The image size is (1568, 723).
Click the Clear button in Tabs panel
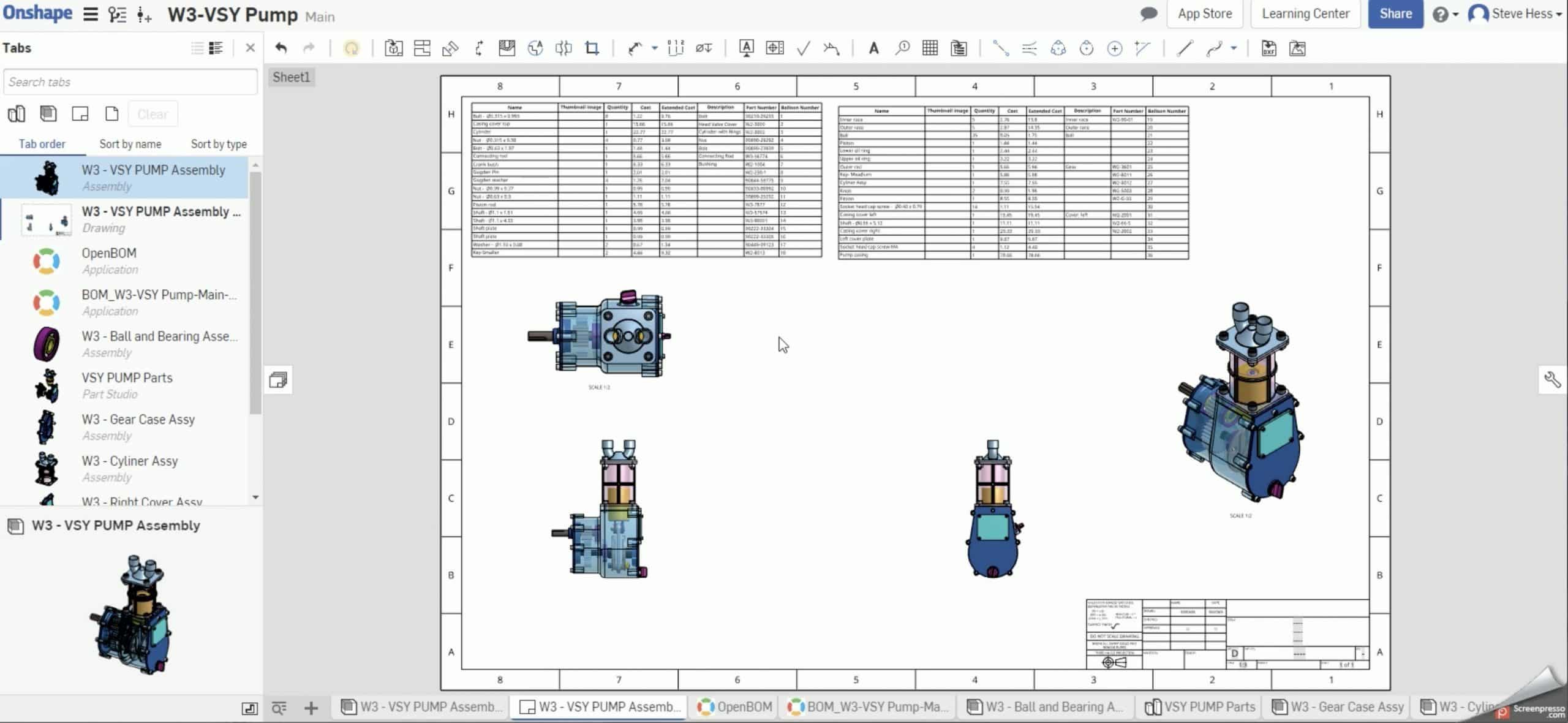click(x=153, y=113)
